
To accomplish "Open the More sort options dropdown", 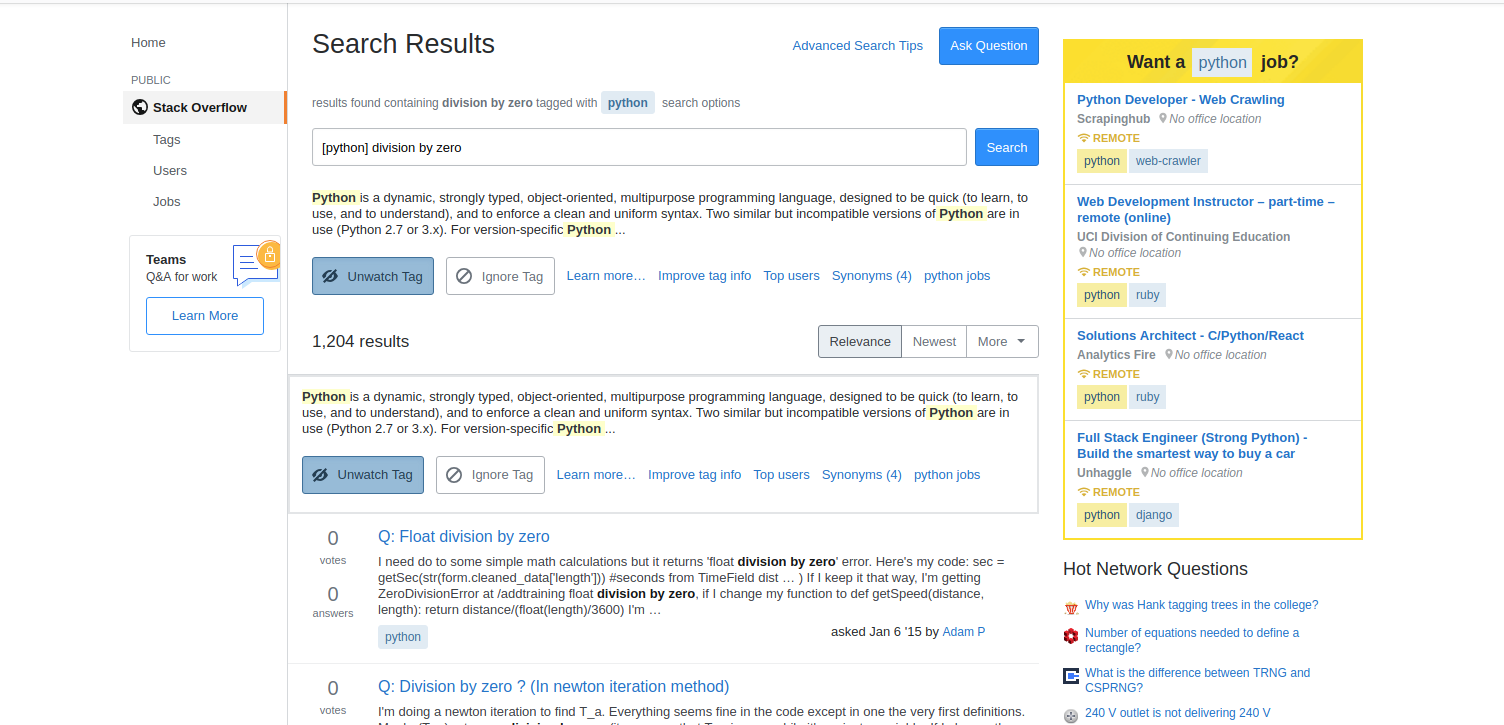I will tap(1002, 341).
